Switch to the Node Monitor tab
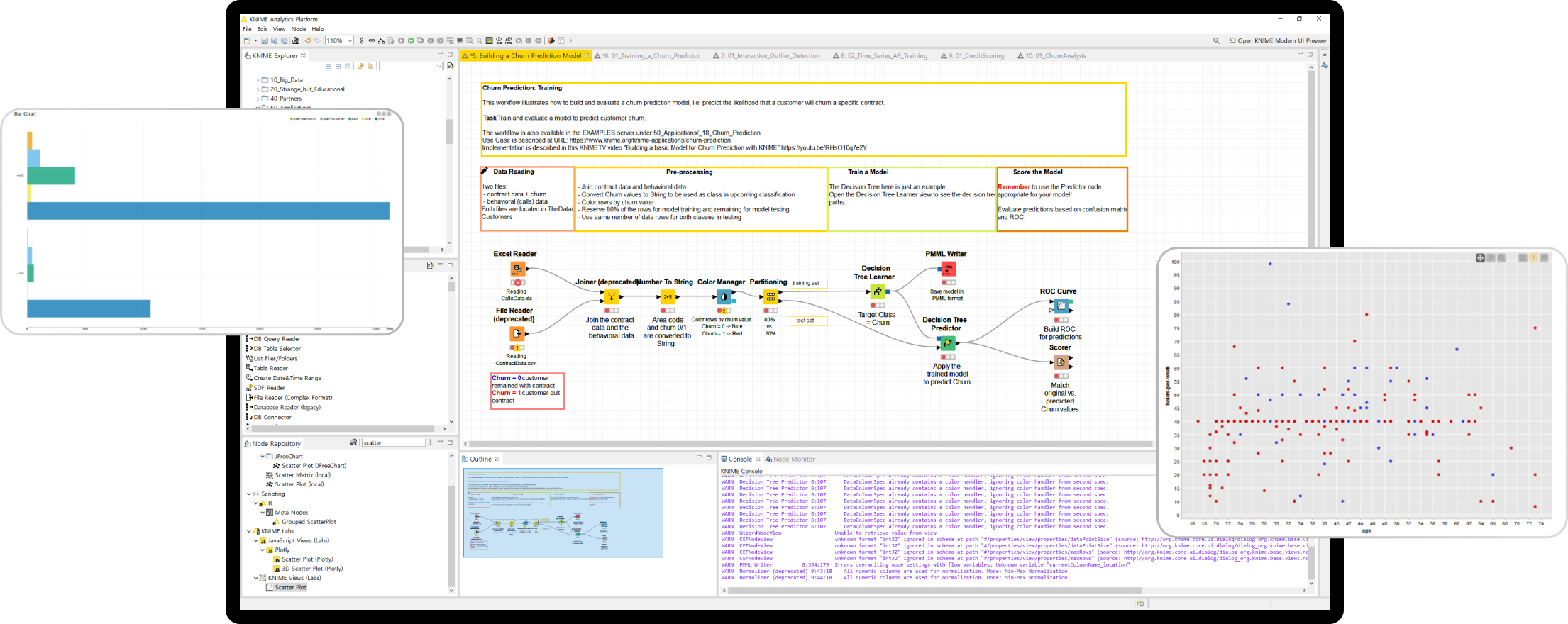The width and height of the screenshot is (1568, 624). [x=790, y=459]
